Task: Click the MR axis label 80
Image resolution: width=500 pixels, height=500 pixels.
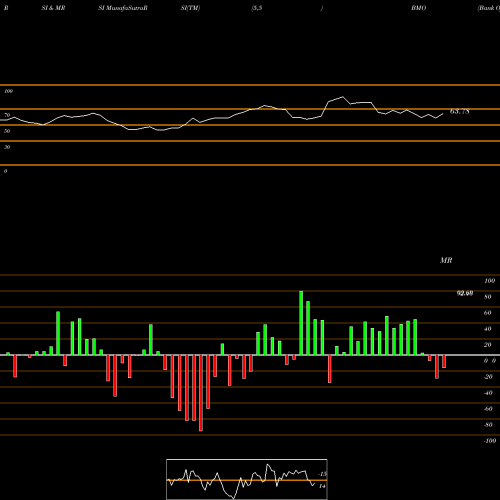Action: click(488, 297)
